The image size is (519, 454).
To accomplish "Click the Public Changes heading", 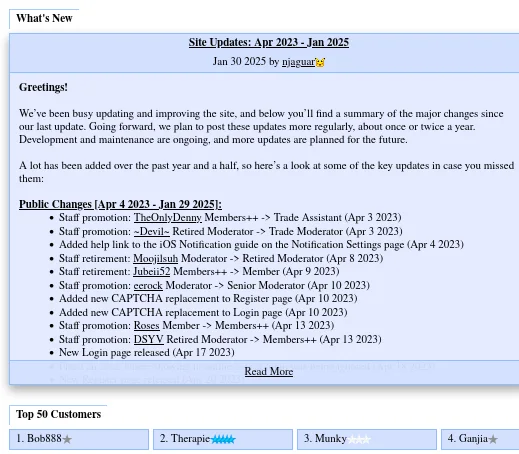I will [x=120, y=204].
